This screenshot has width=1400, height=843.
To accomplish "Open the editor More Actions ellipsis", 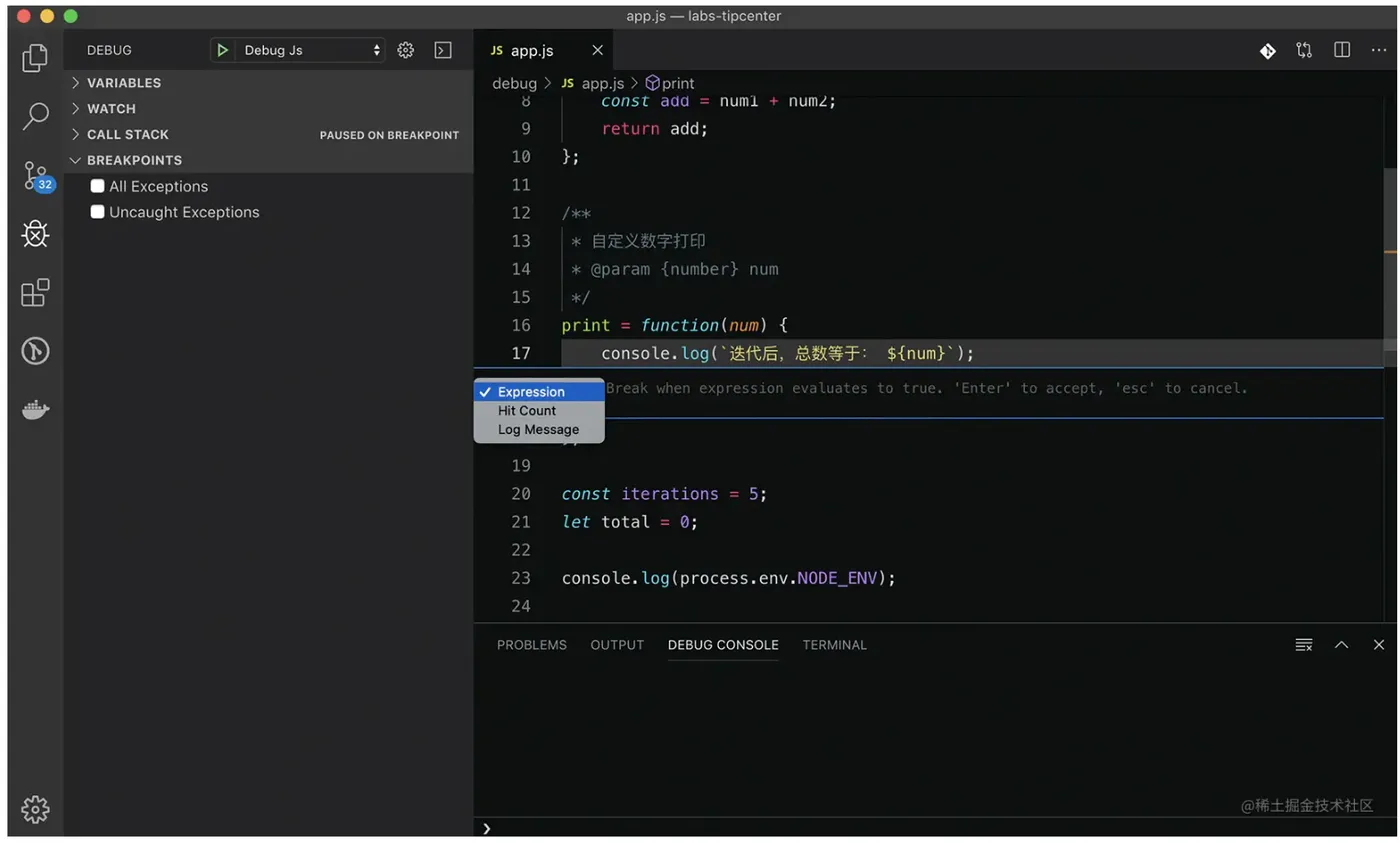I will pyautogui.click(x=1379, y=50).
